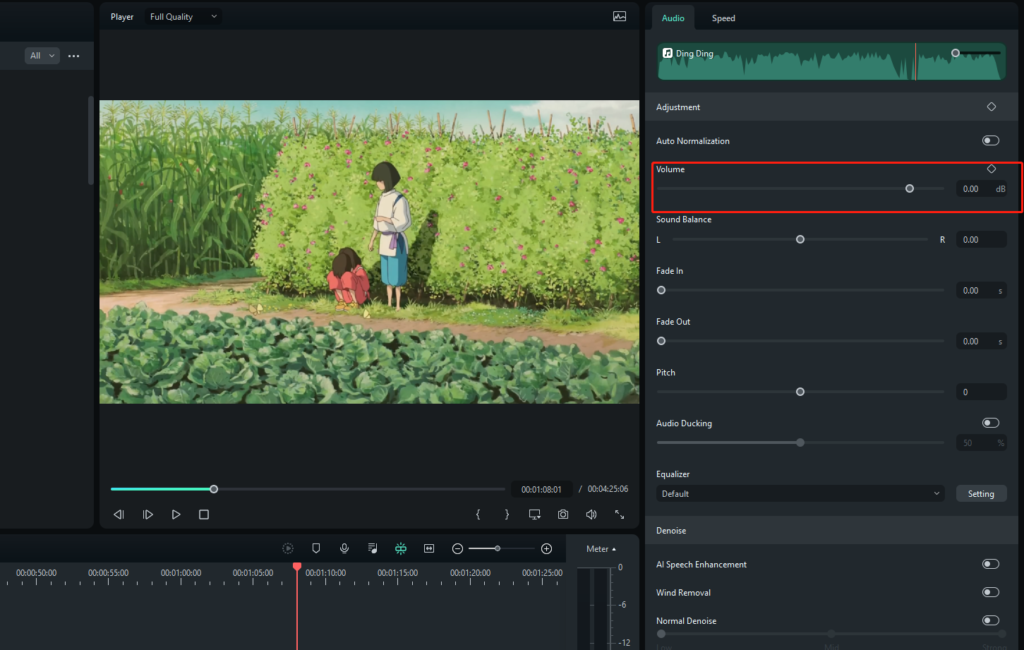Toggle Auto Normalization off
Viewport: 1024px width, 650px height.
tap(990, 140)
